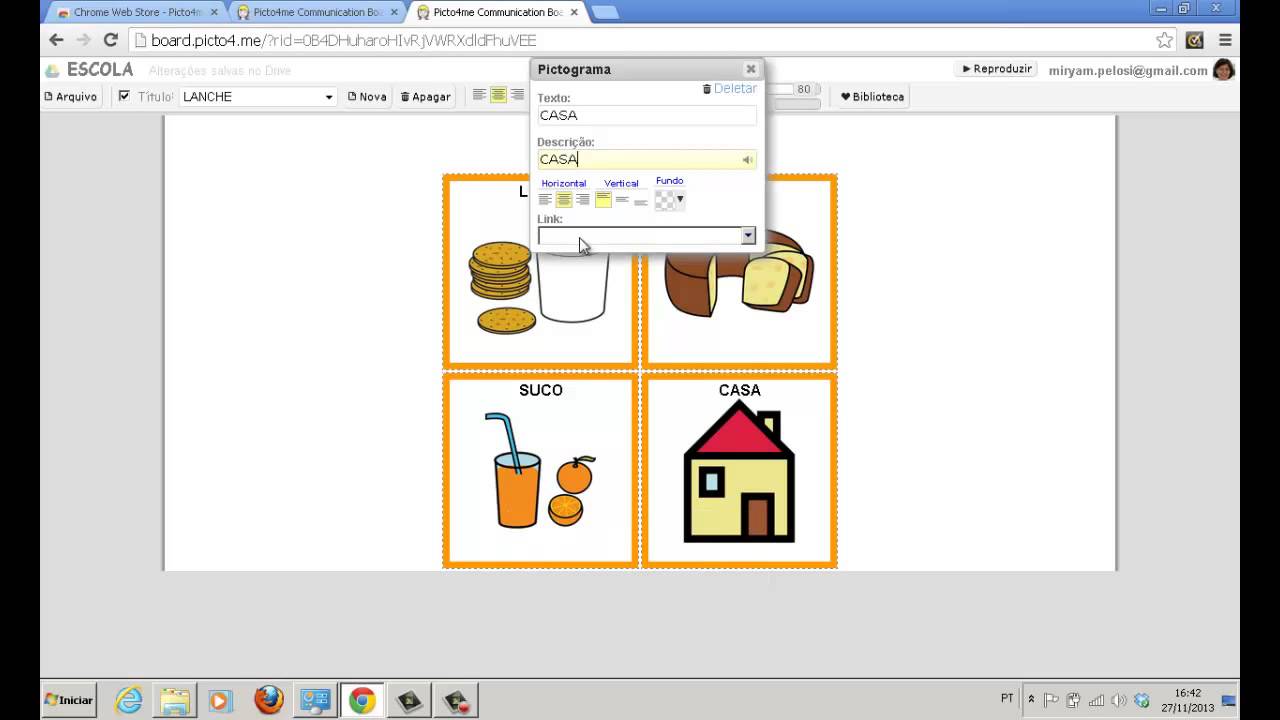The width and height of the screenshot is (1280, 720).
Task: Go forward to next page
Action: [84, 40]
